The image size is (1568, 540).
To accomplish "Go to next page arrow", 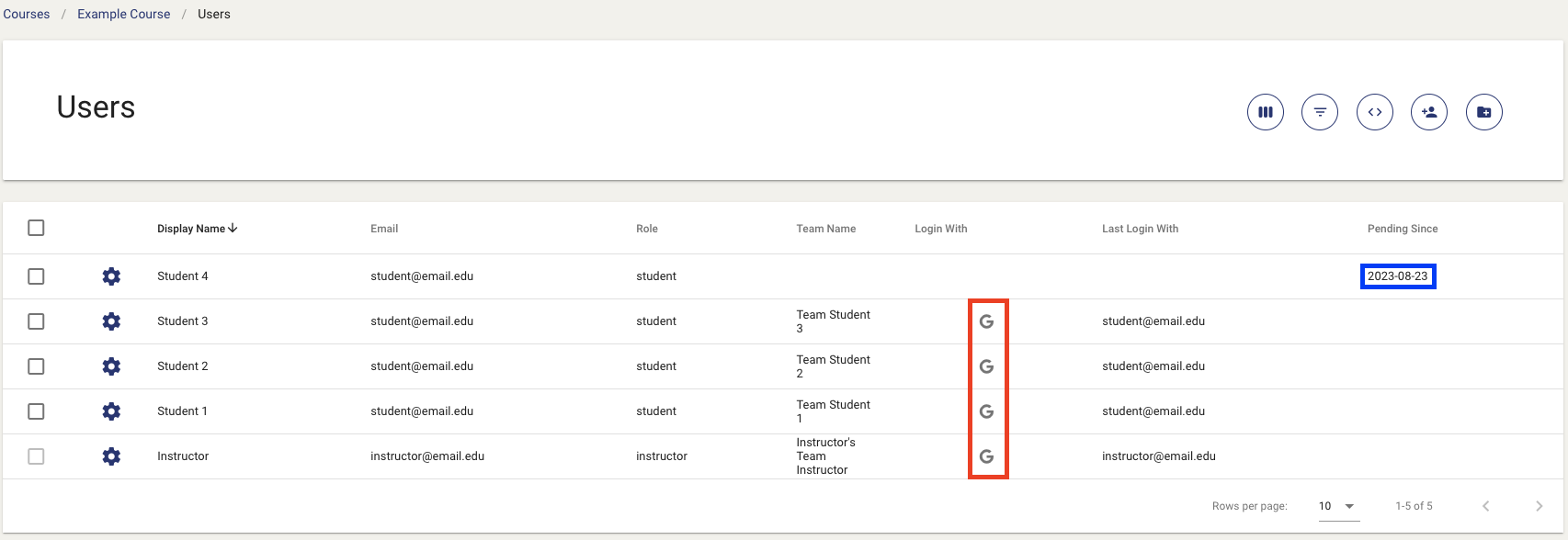I will coord(1540,506).
